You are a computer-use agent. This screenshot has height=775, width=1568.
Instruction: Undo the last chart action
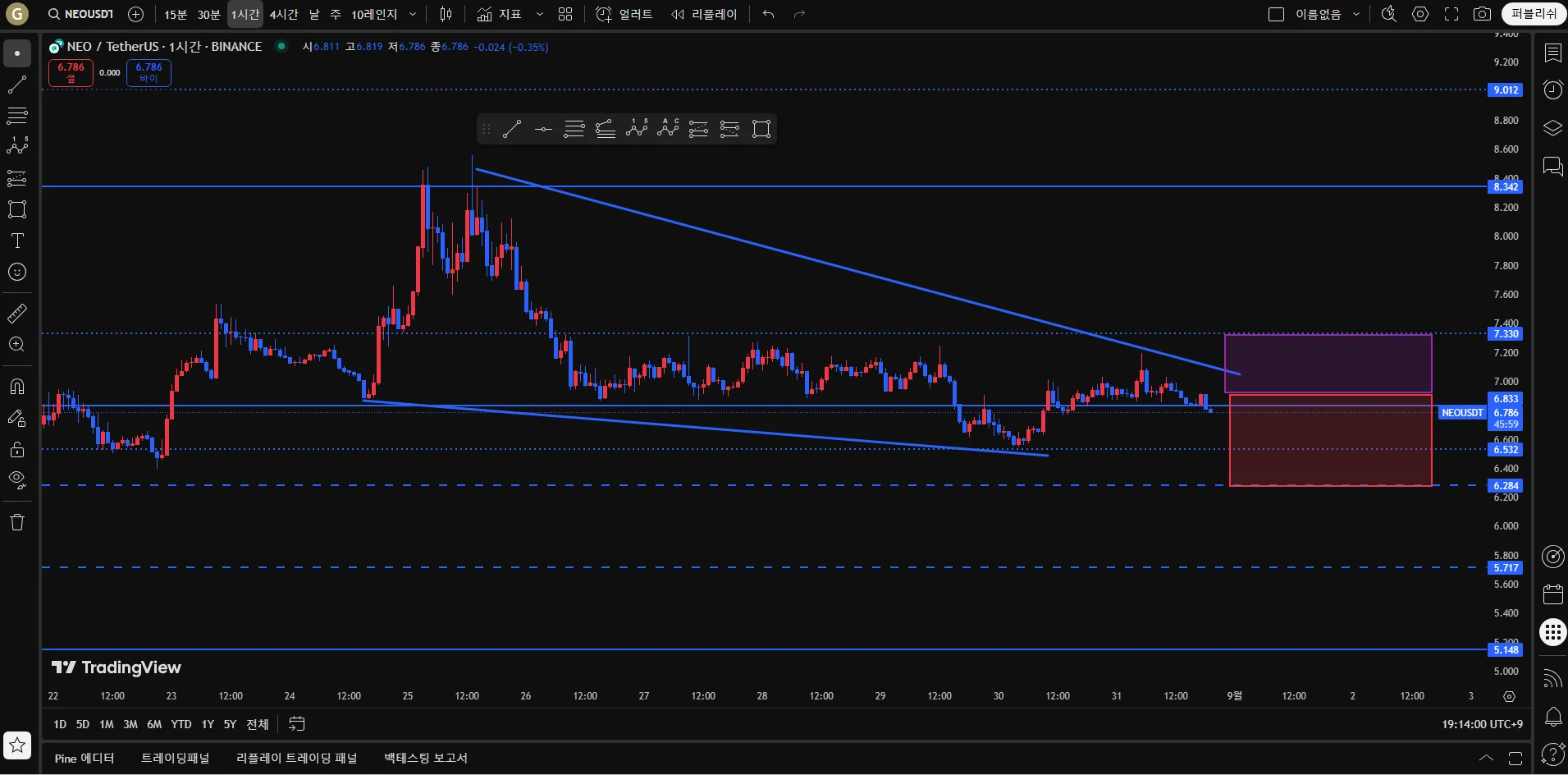point(768,14)
